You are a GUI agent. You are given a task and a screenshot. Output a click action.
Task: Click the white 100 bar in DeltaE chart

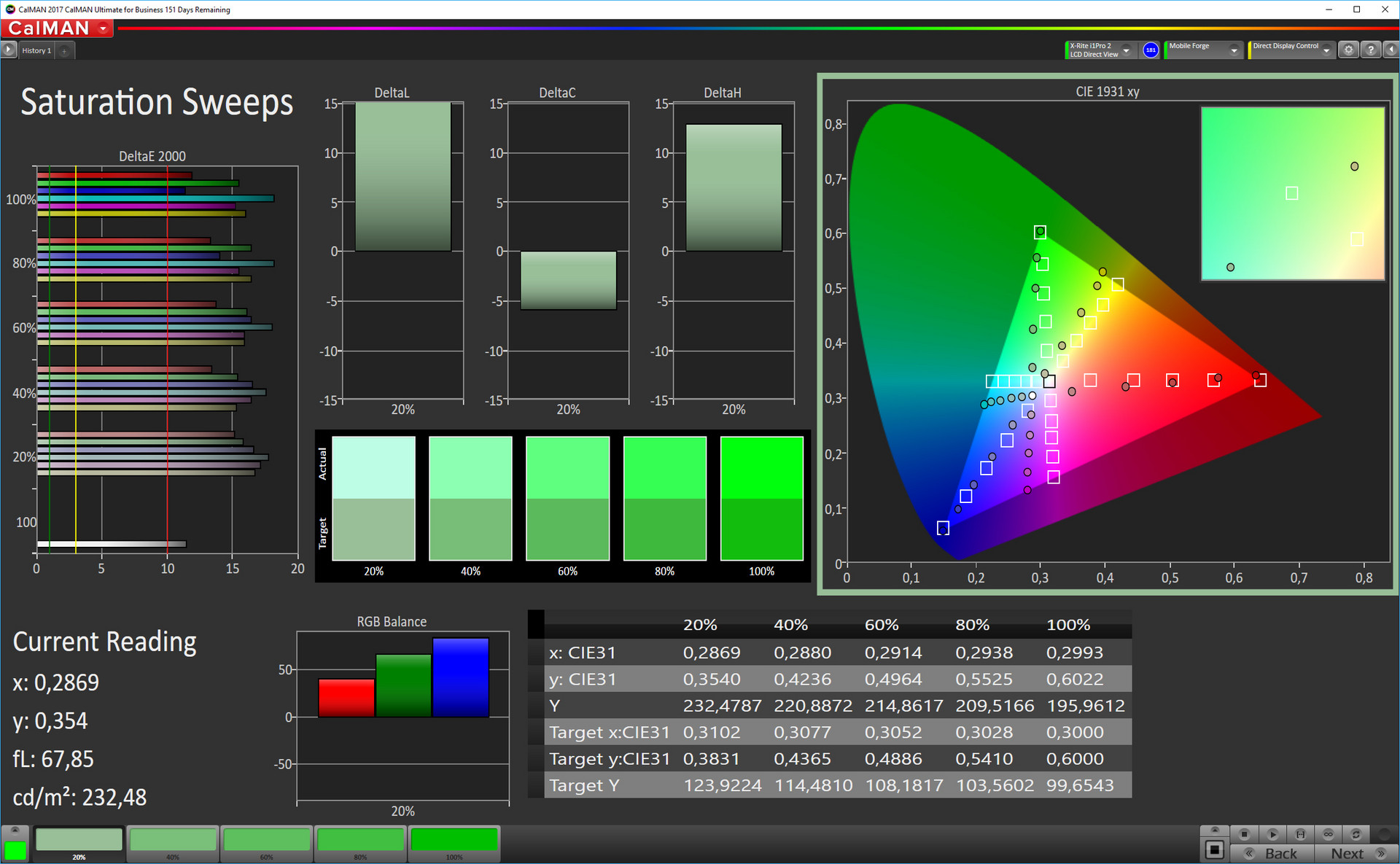tap(112, 544)
